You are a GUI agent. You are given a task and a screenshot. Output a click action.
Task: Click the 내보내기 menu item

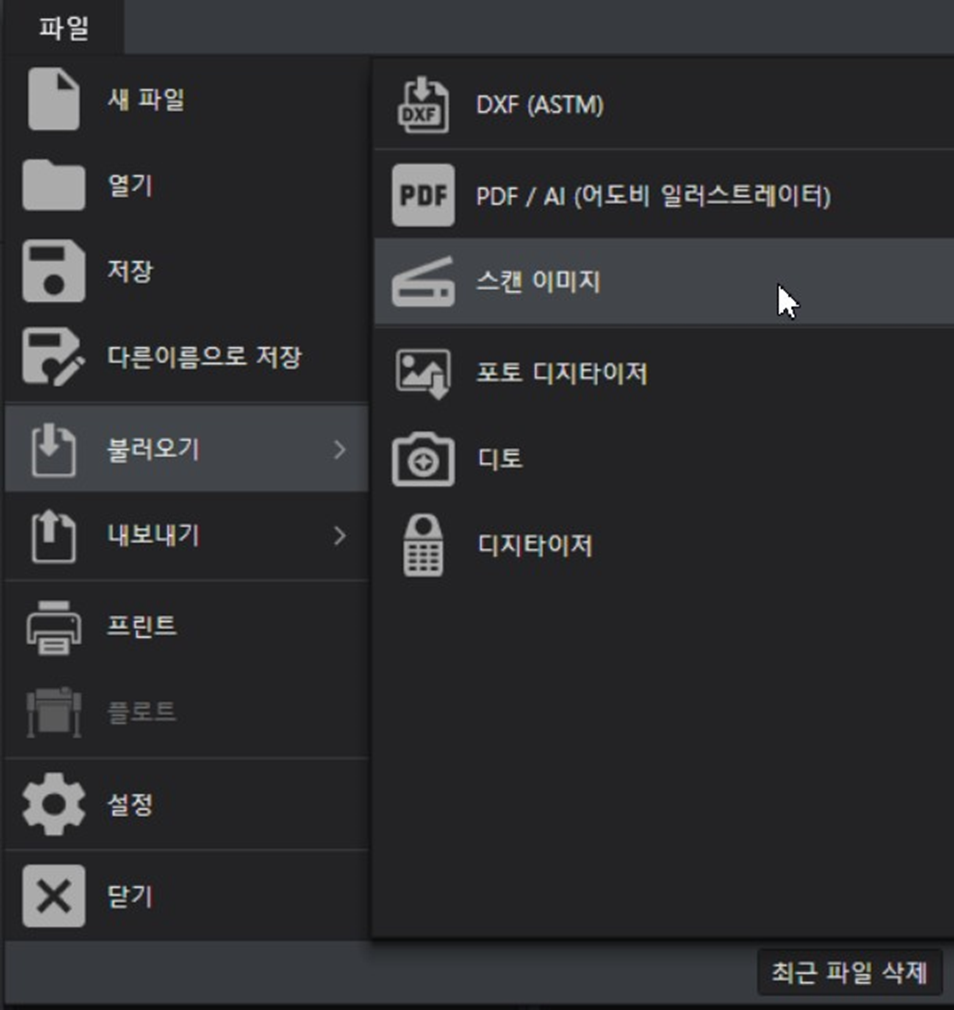187,536
